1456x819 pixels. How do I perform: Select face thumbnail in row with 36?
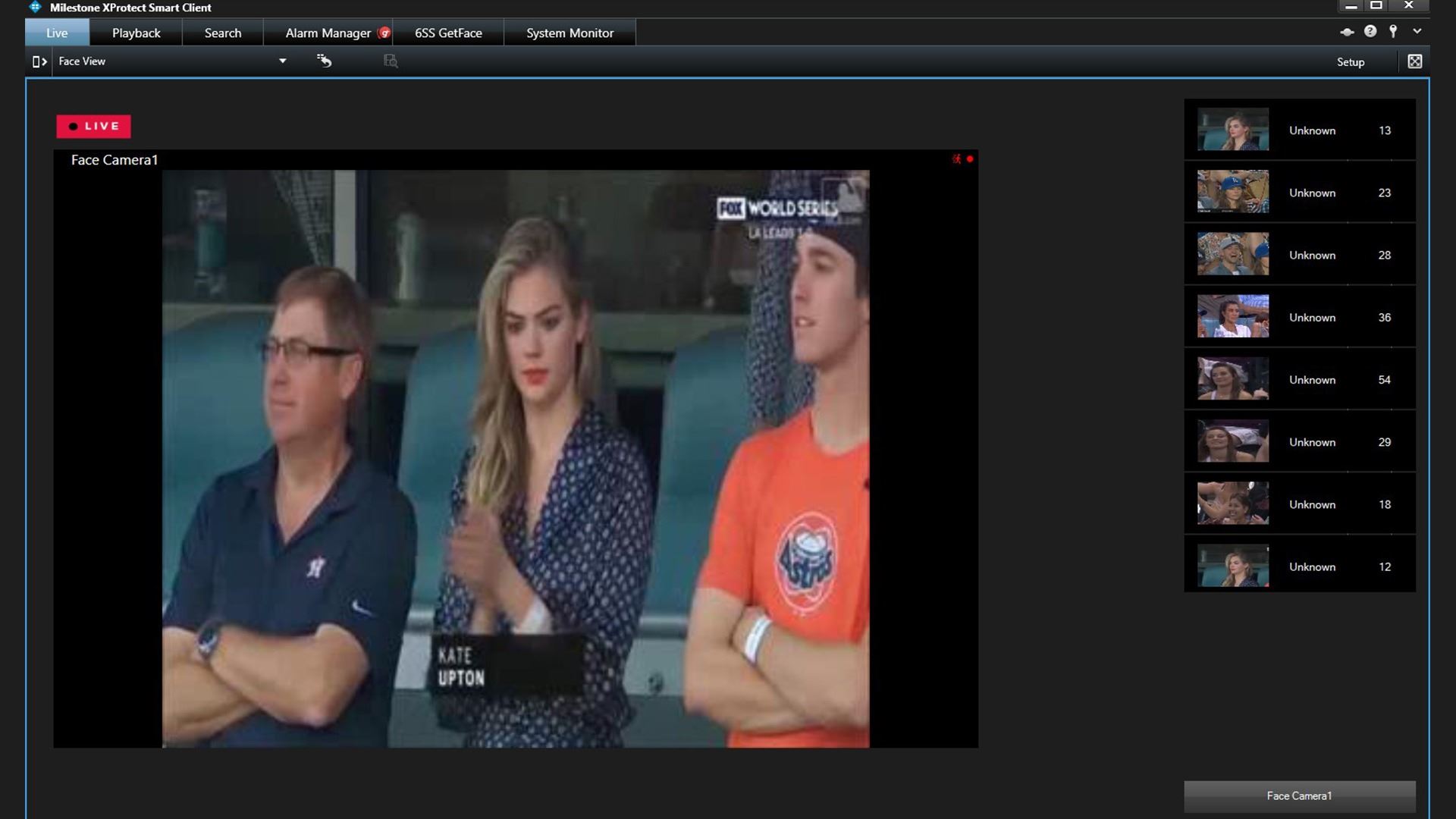[x=1232, y=316]
